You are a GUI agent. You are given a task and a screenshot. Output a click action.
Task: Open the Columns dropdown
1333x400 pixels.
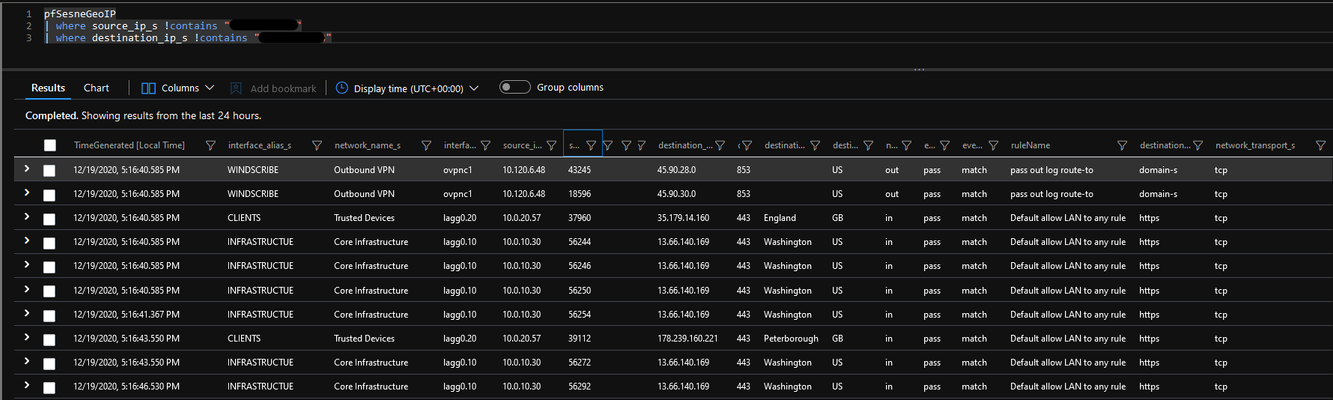[178, 88]
